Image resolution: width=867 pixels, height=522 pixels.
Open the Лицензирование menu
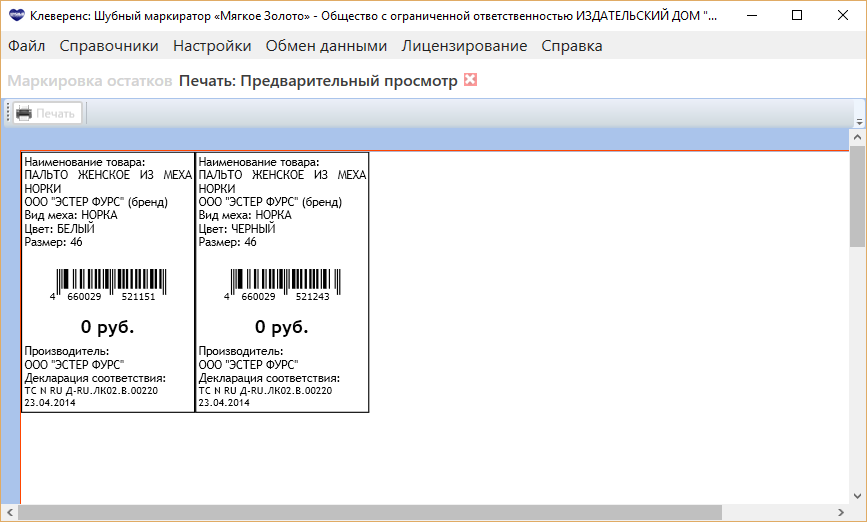(464, 46)
